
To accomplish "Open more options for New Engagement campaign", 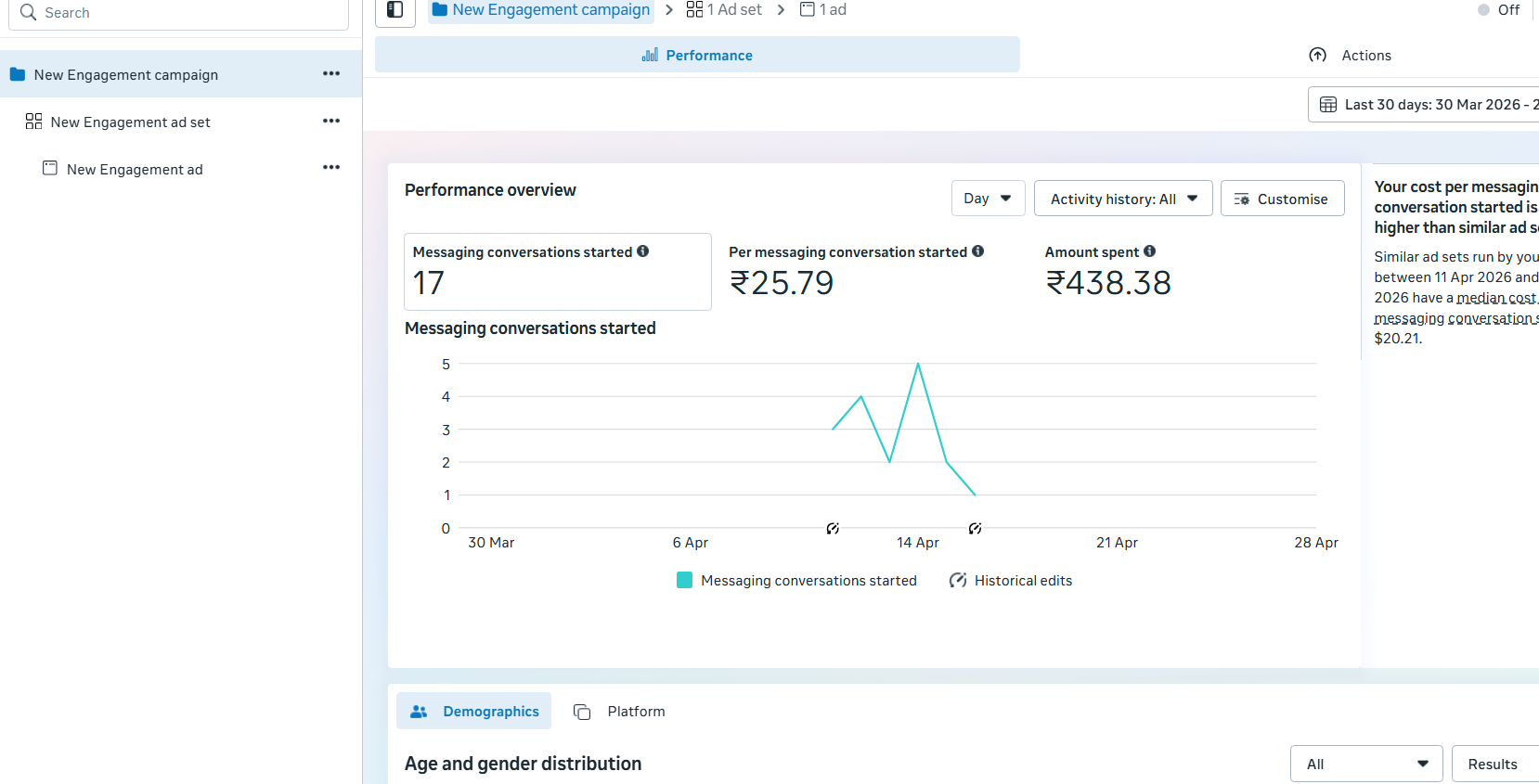I will 331,73.
